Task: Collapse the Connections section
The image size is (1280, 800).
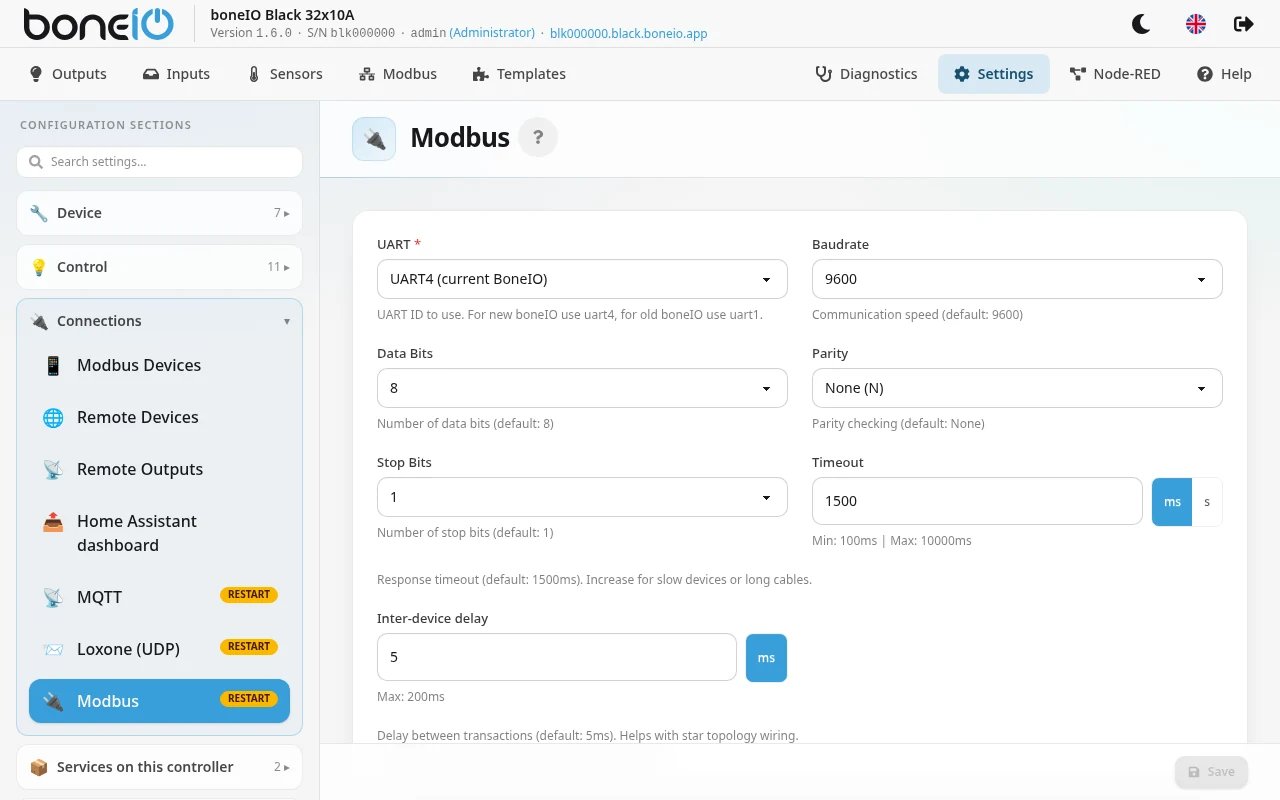Action: click(159, 321)
